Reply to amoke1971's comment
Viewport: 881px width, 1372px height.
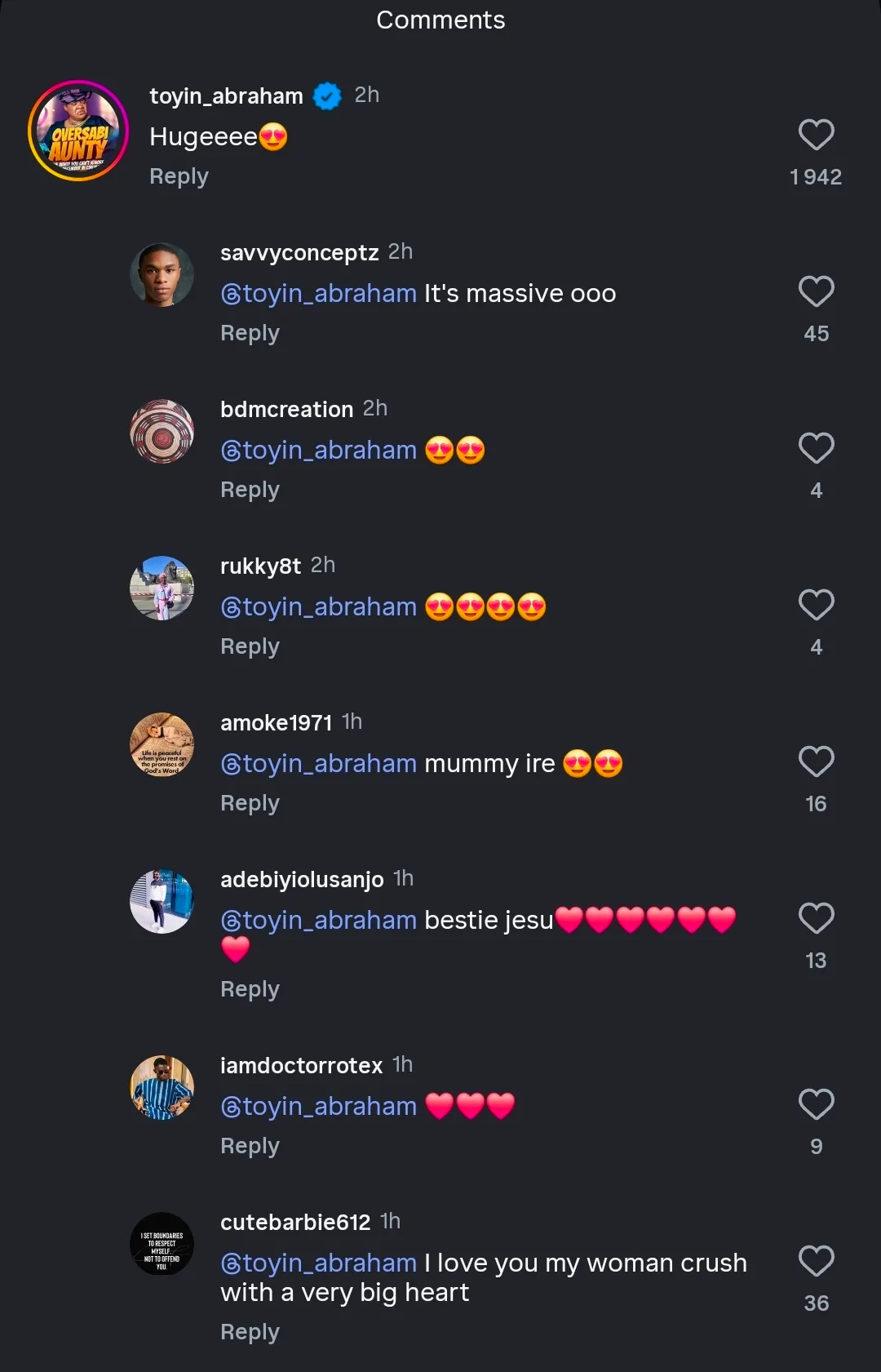point(250,803)
